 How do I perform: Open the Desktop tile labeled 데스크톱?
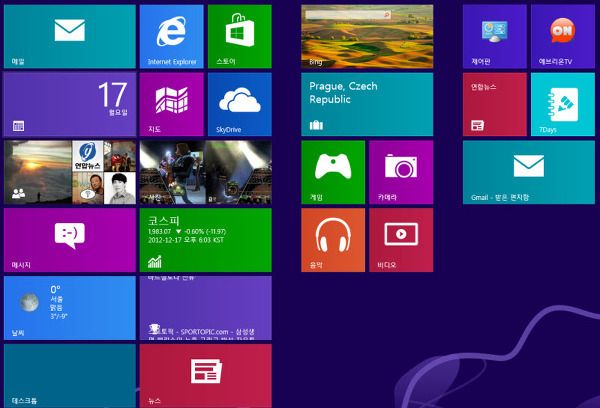[70, 376]
